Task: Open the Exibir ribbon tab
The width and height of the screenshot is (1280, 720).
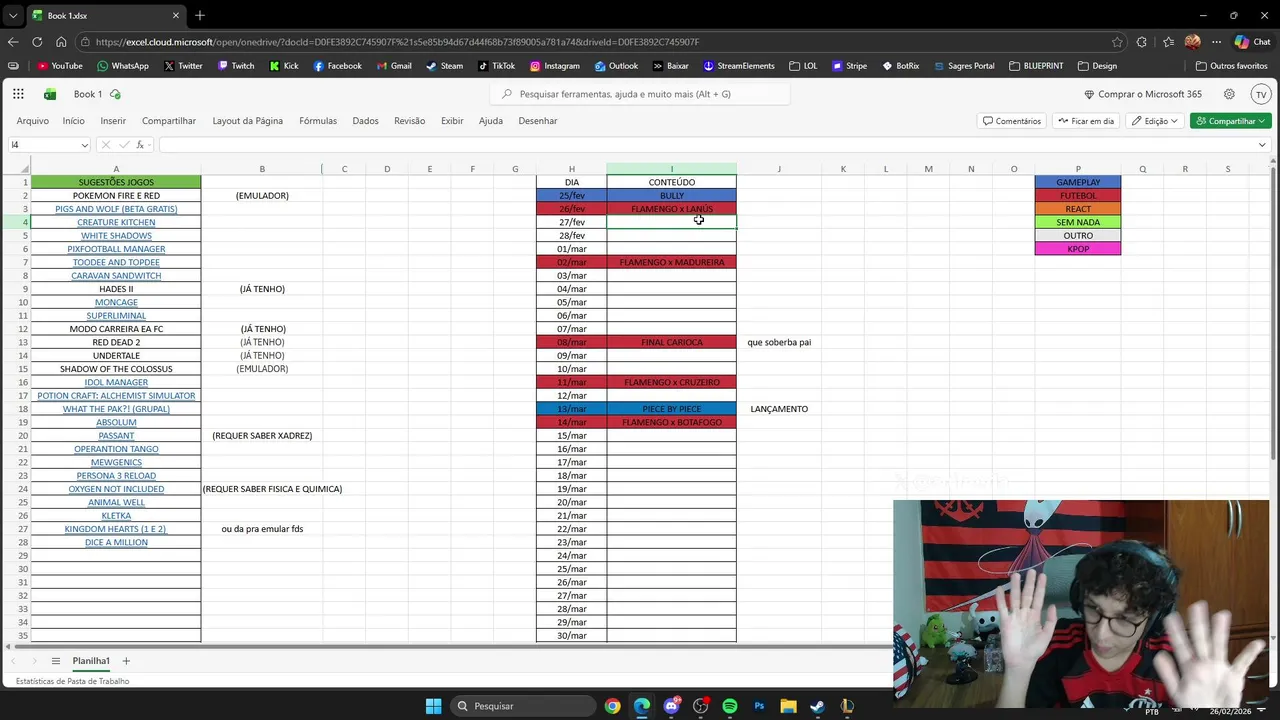Action: tap(452, 121)
